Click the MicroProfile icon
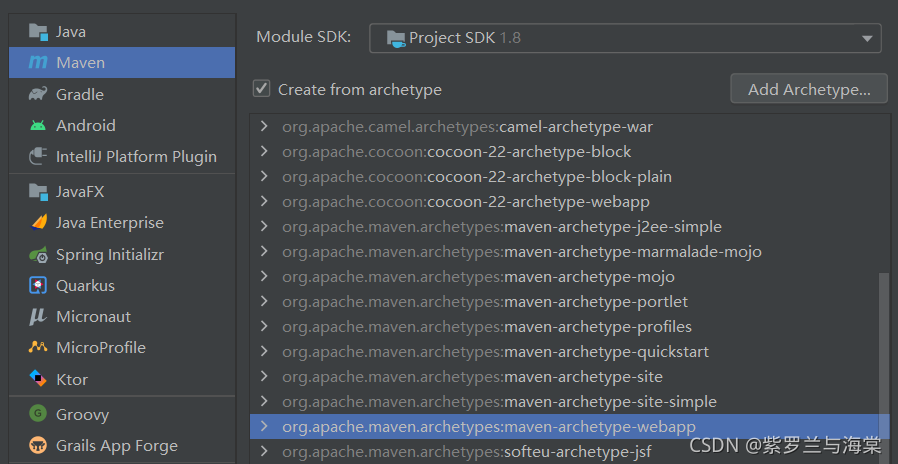The height and width of the screenshot is (464, 898). pos(38,347)
